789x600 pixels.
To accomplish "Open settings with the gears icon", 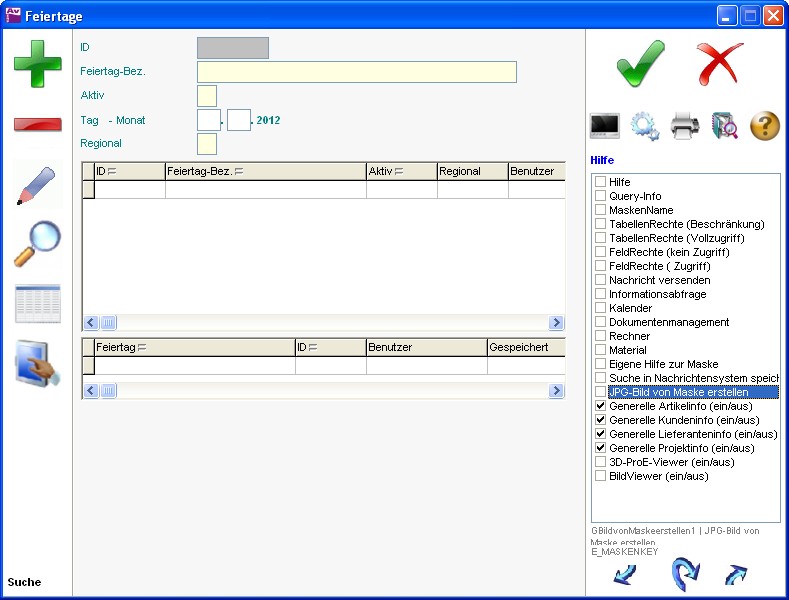I will (x=645, y=126).
